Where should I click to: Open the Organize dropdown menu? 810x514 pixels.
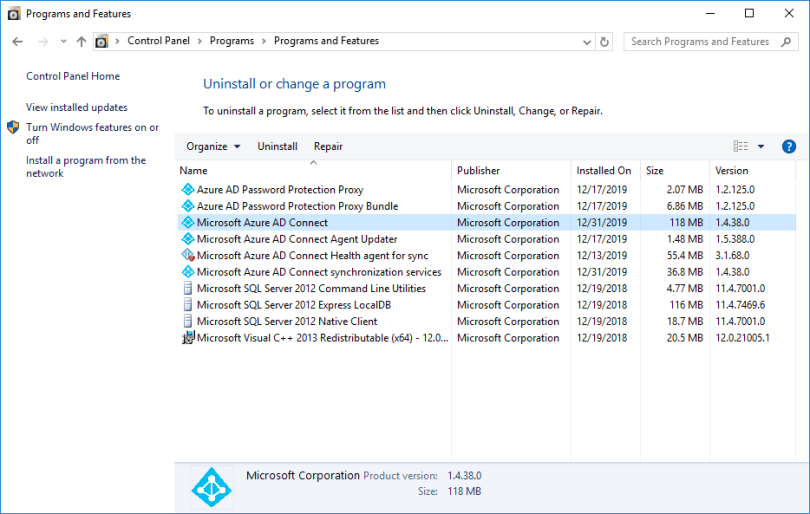coord(213,146)
